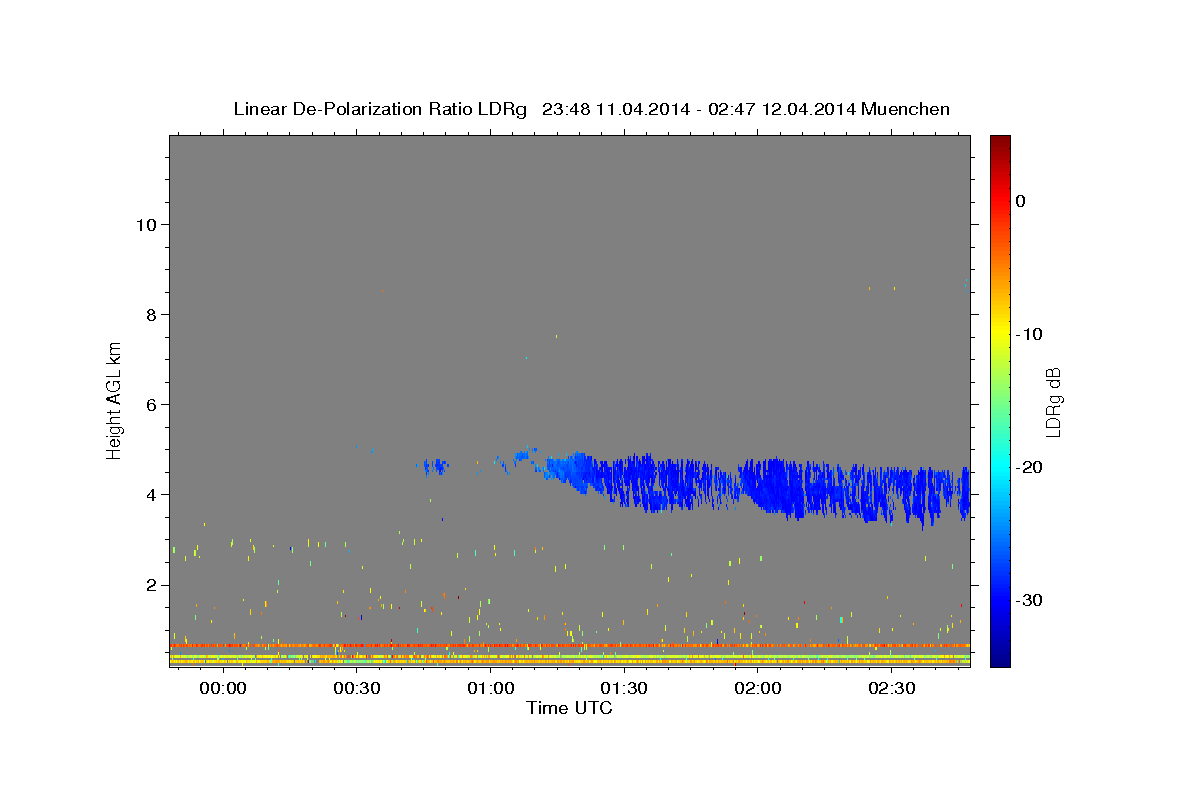
Task: Click the x-axis tick label '00:00'
Action: point(223,689)
